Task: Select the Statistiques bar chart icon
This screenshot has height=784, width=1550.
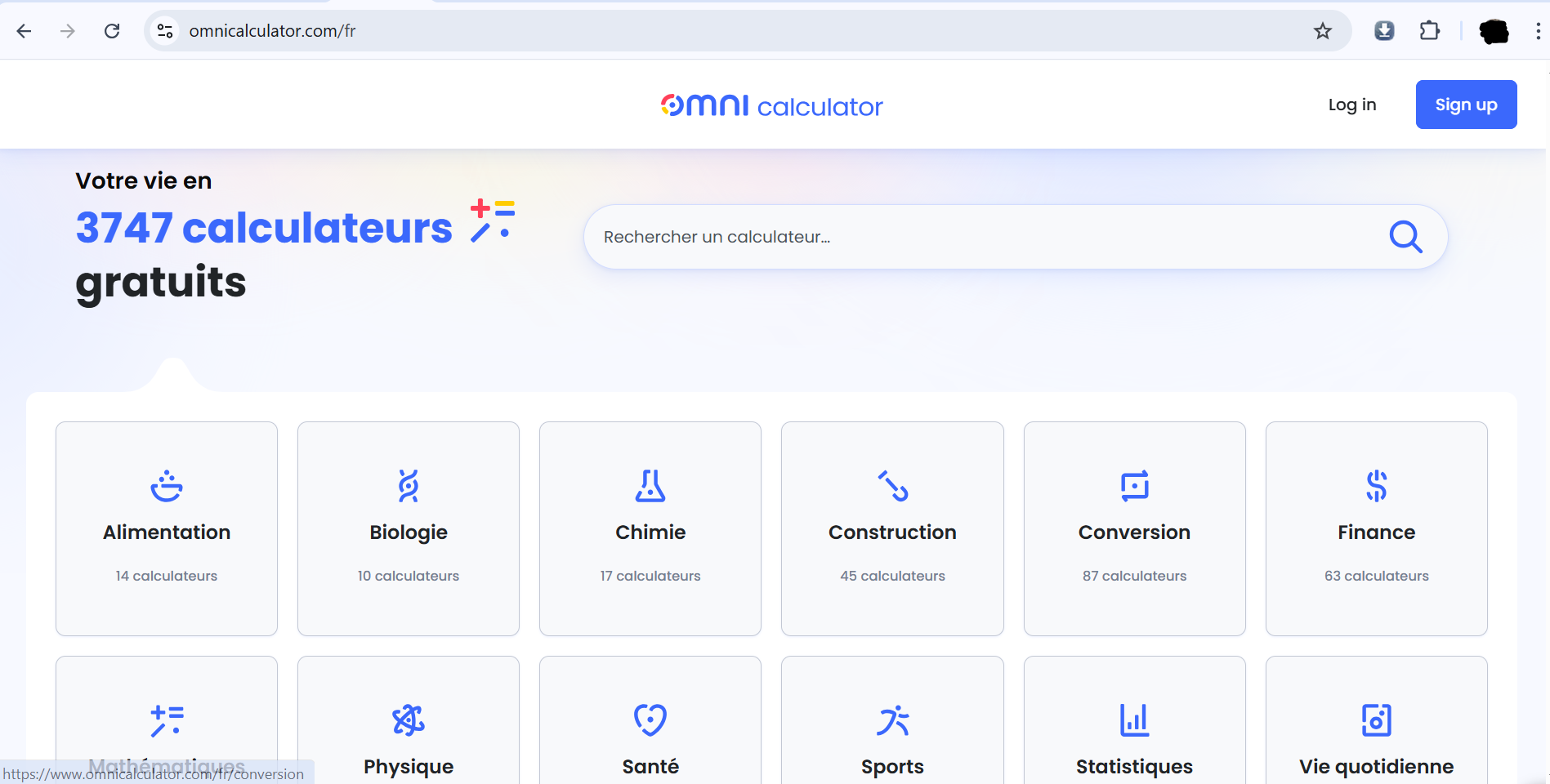Action: (x=1134, y=720)
